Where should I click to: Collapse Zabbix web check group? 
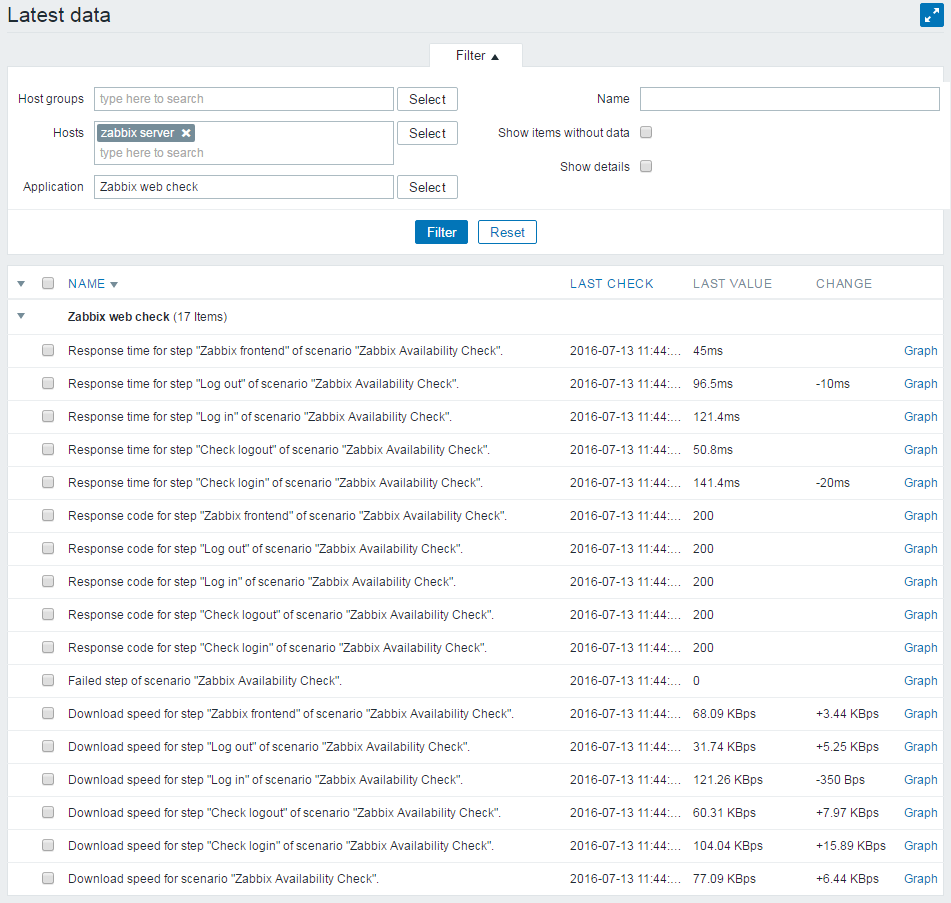point(21,315)
